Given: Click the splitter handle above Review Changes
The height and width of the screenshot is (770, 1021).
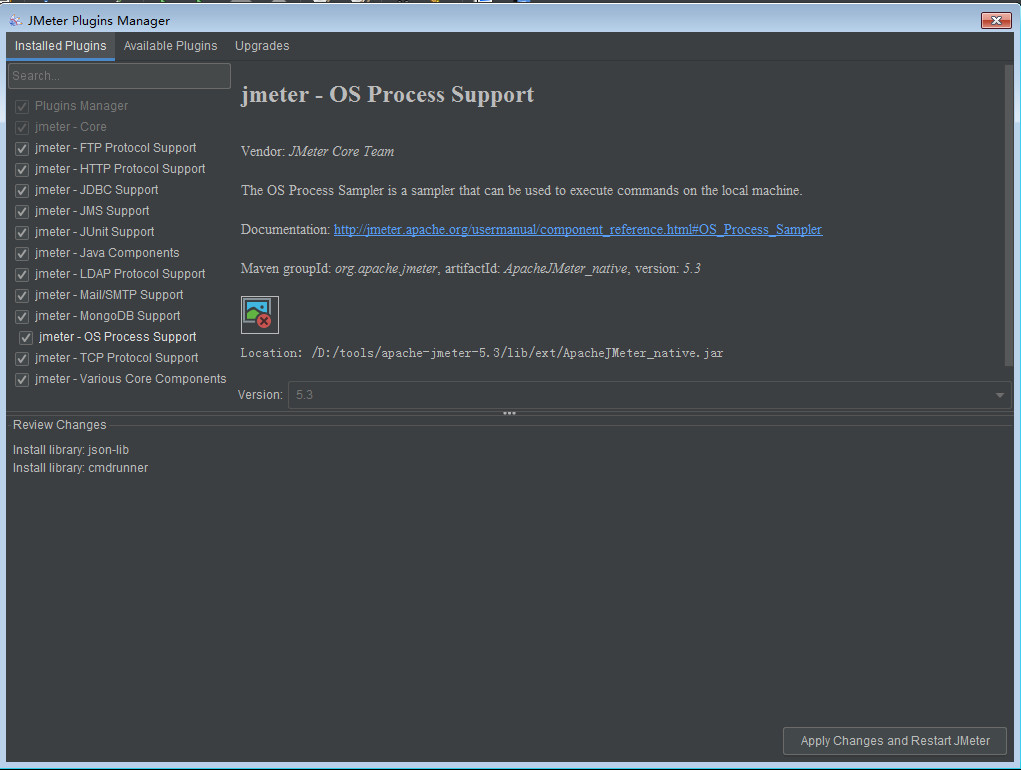Looking at the screenshot, I should click(509, 413).
